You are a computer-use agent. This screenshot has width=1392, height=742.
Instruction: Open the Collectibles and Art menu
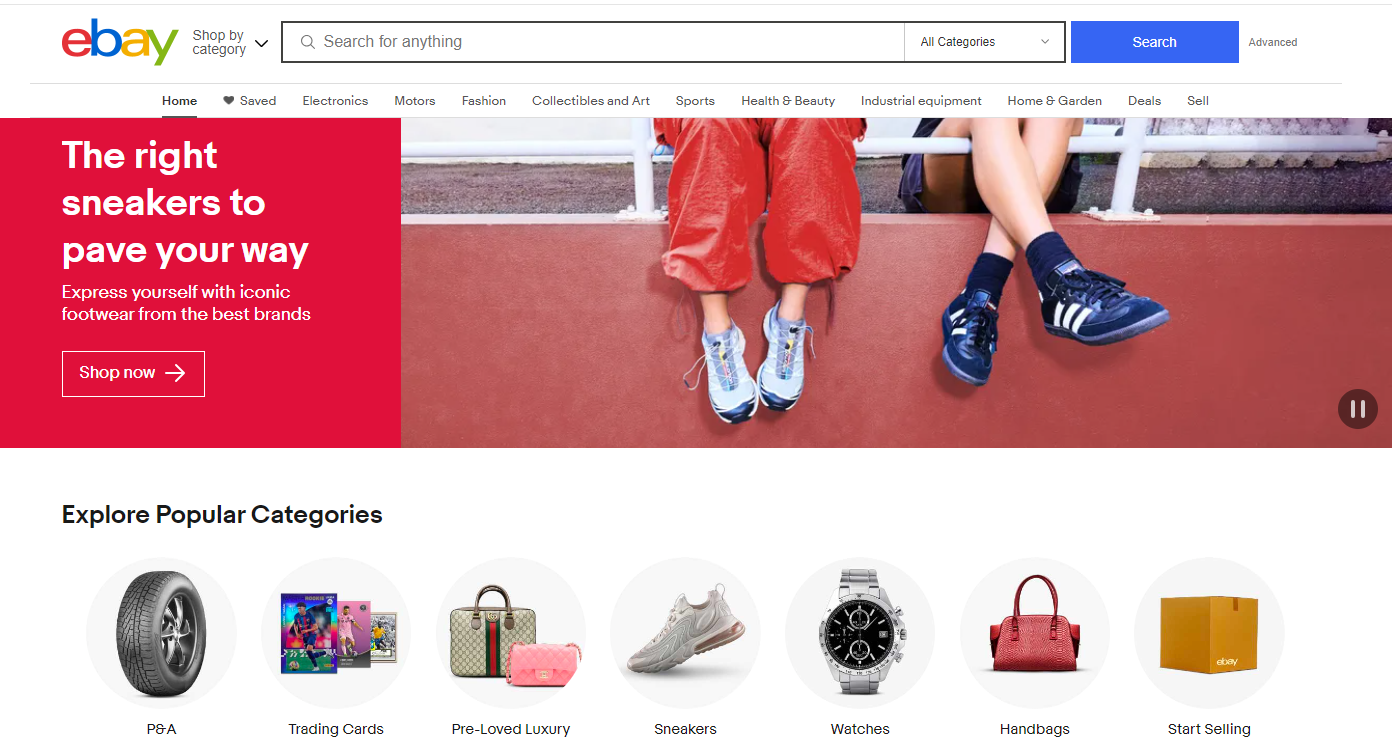[591, 101]
